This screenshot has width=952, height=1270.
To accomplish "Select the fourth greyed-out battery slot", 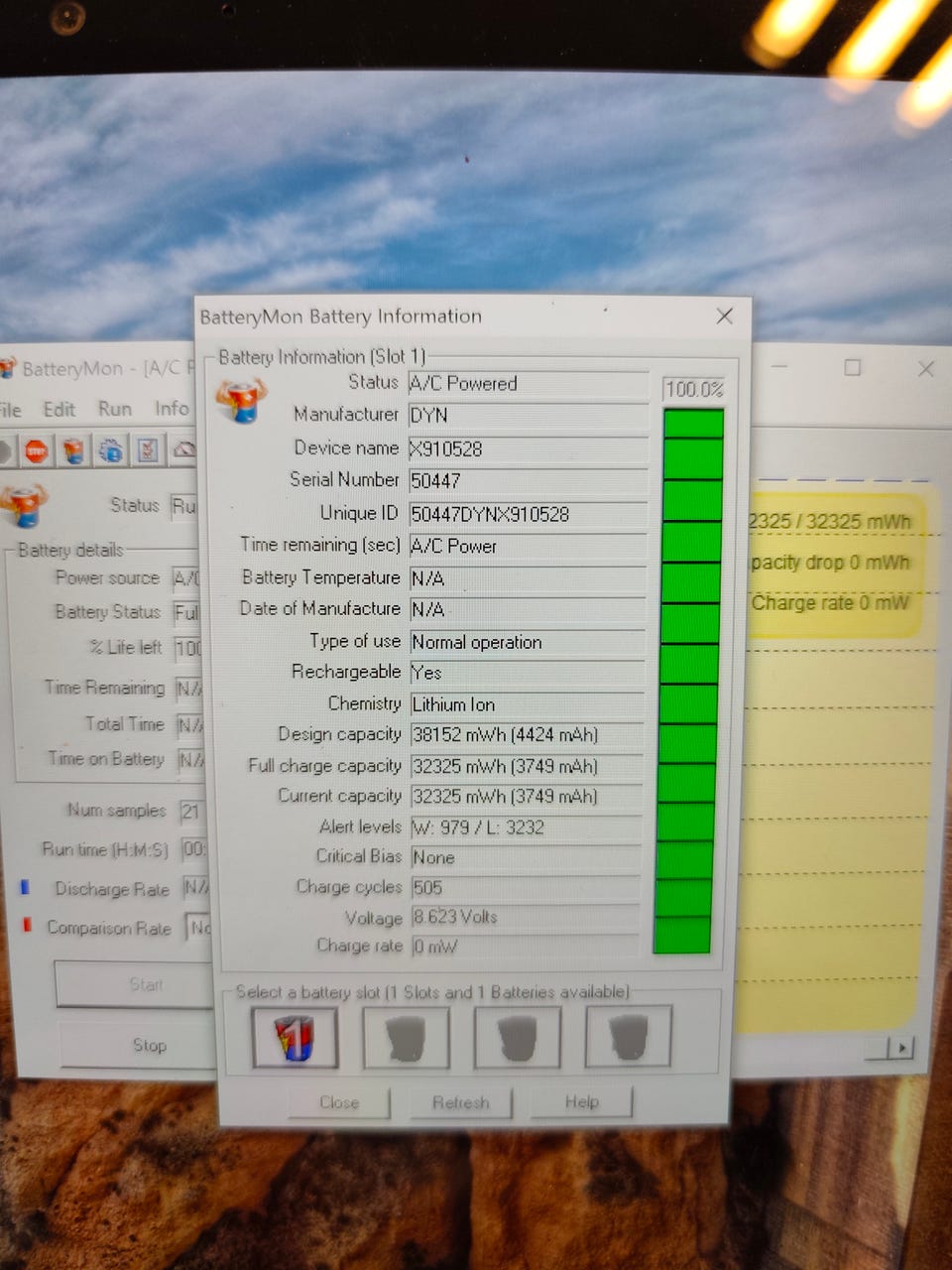I will tap(629, 1037).
